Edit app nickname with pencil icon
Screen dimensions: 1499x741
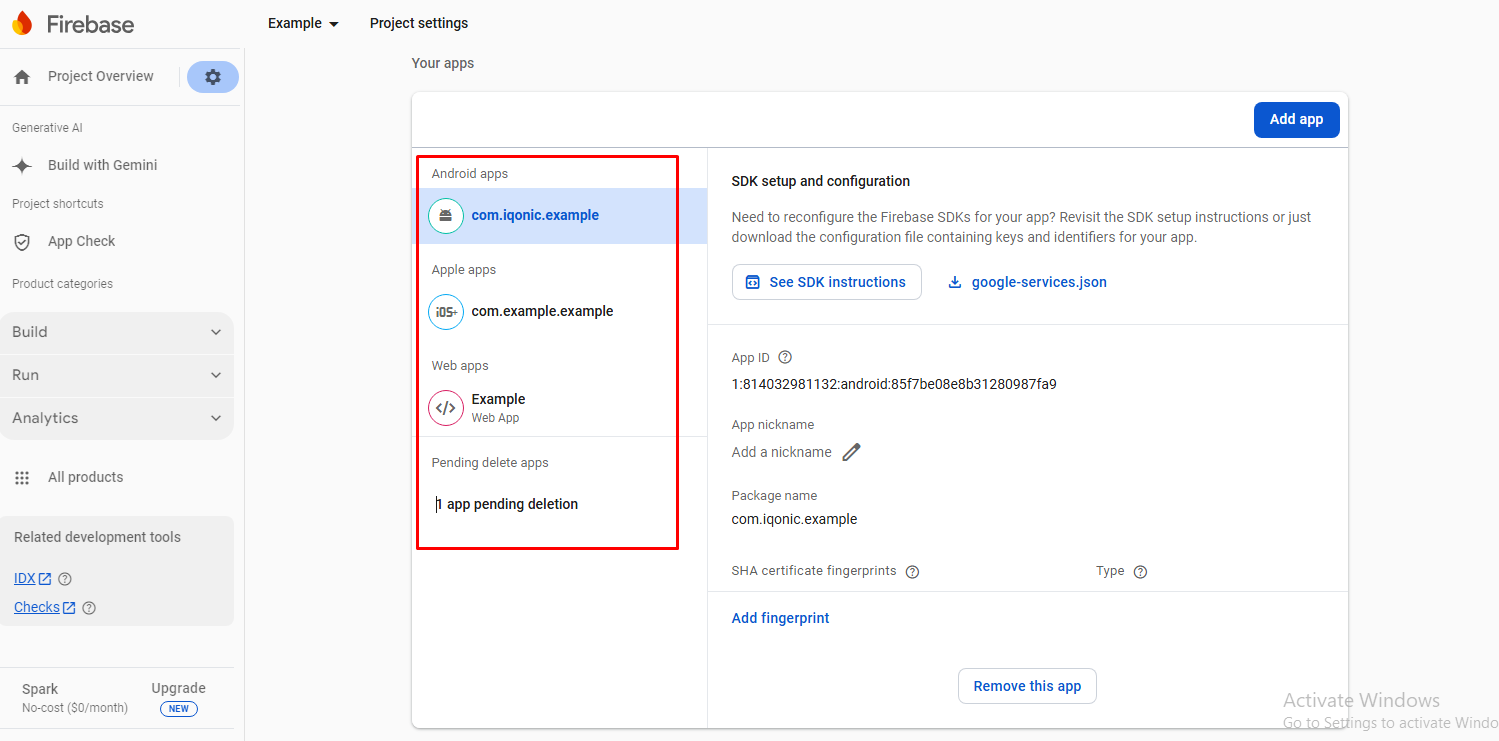851,452
